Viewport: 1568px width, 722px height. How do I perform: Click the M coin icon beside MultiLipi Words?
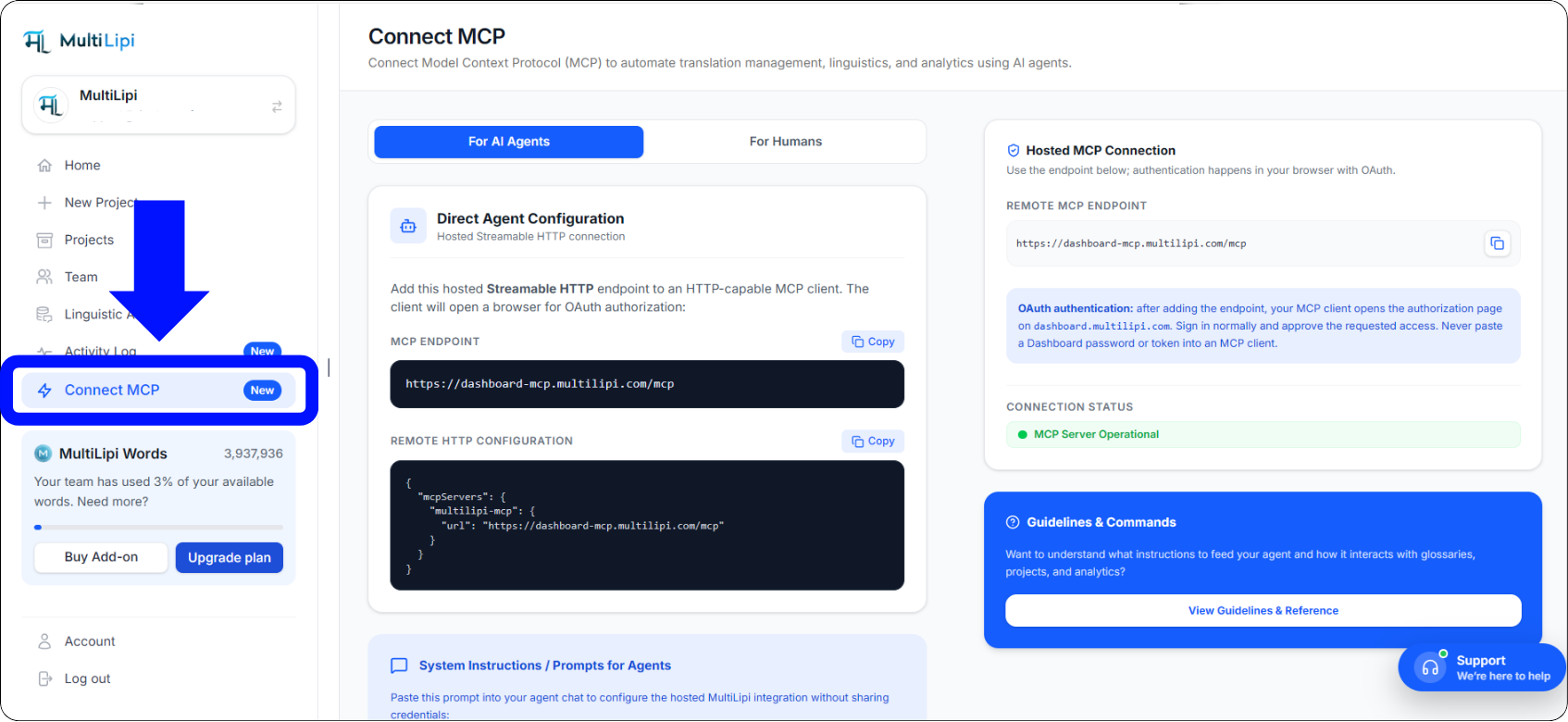43,454
